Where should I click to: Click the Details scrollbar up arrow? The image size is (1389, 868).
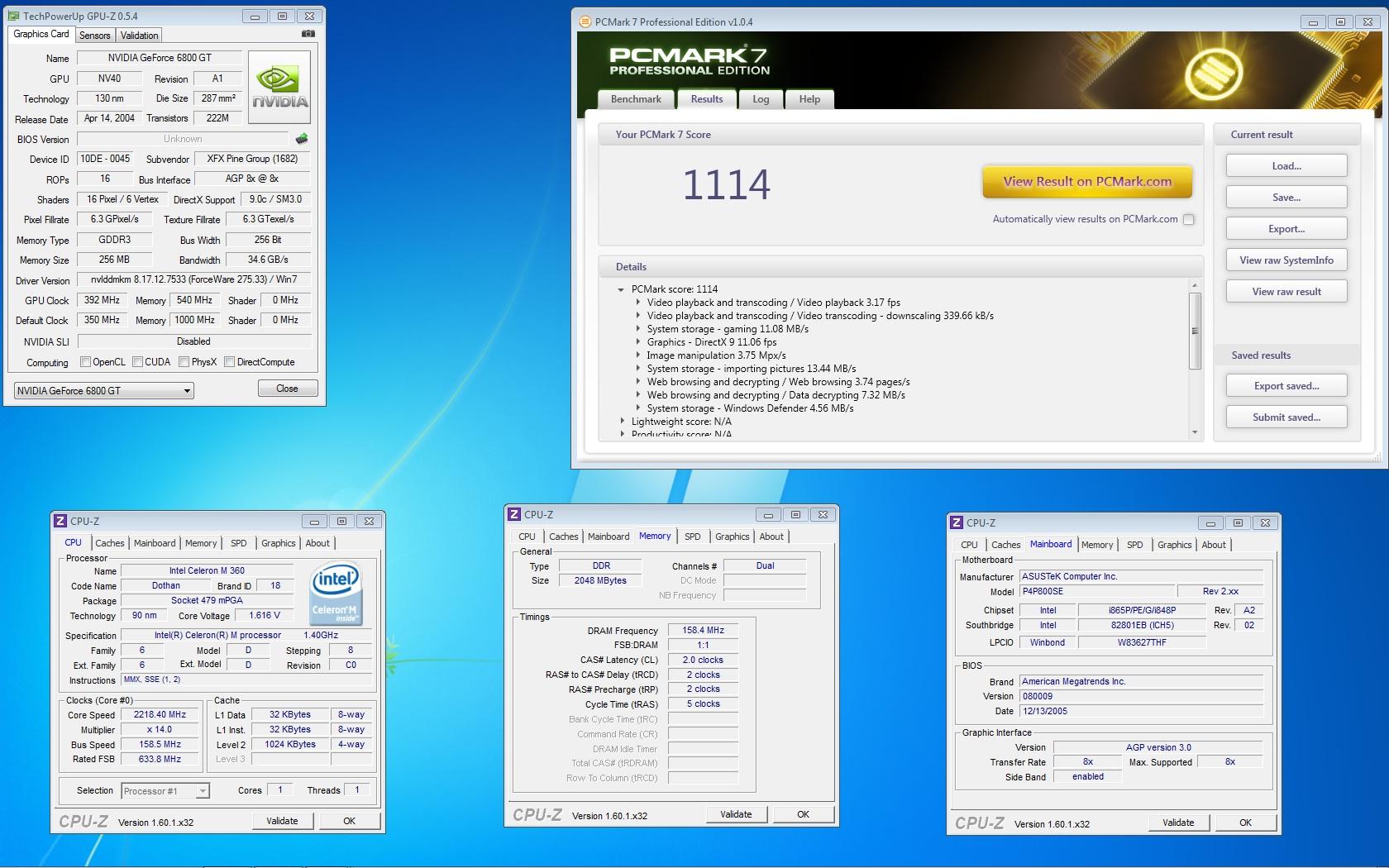click(1195, 285)
